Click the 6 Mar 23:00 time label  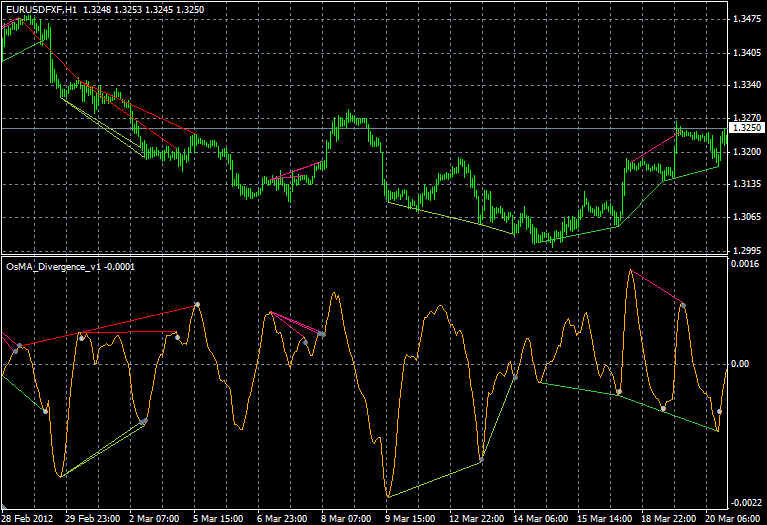(x=282, y=519)
